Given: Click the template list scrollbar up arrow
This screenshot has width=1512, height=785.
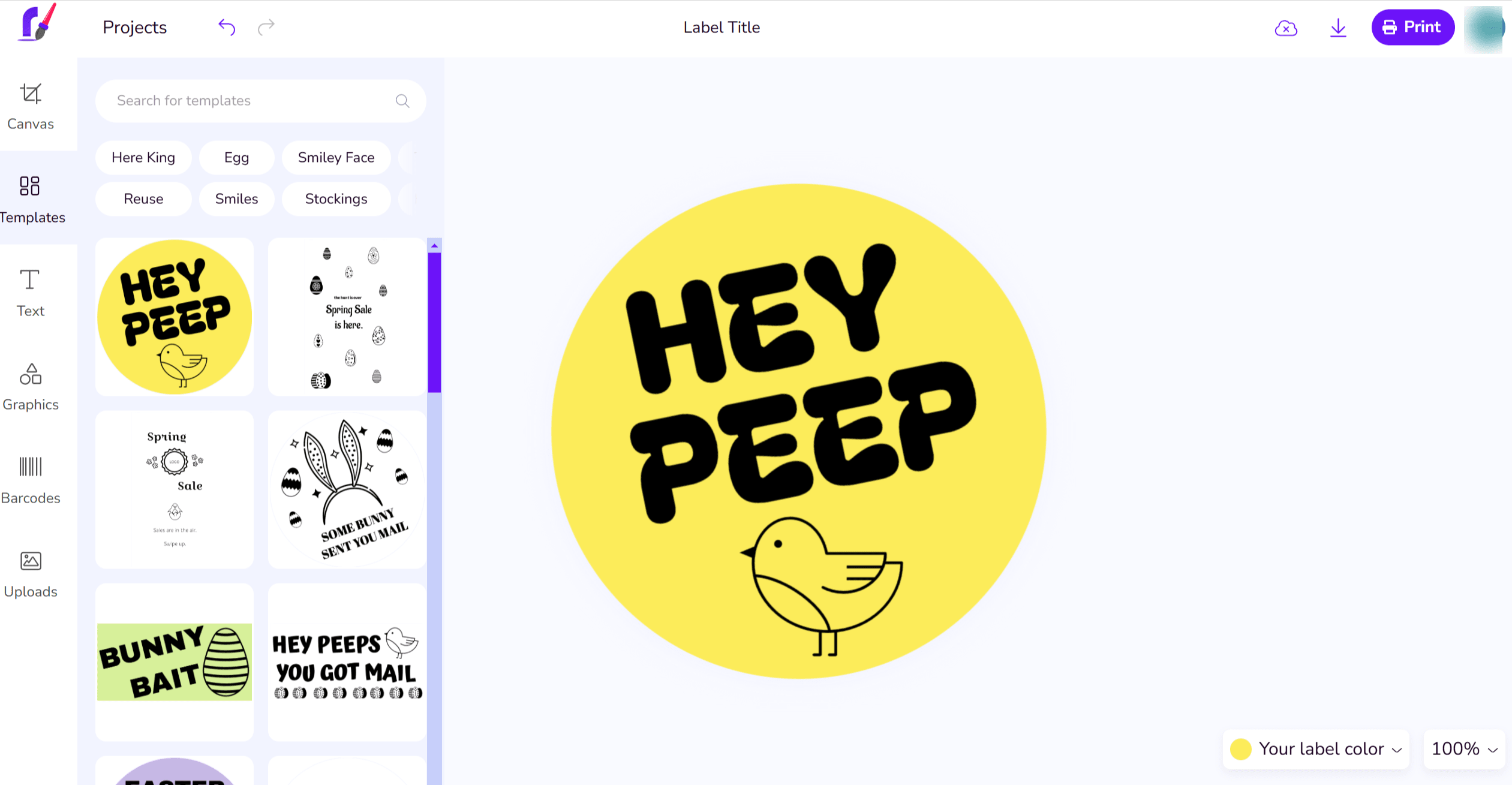Looking at the screenshot, I should coord(435,246).
